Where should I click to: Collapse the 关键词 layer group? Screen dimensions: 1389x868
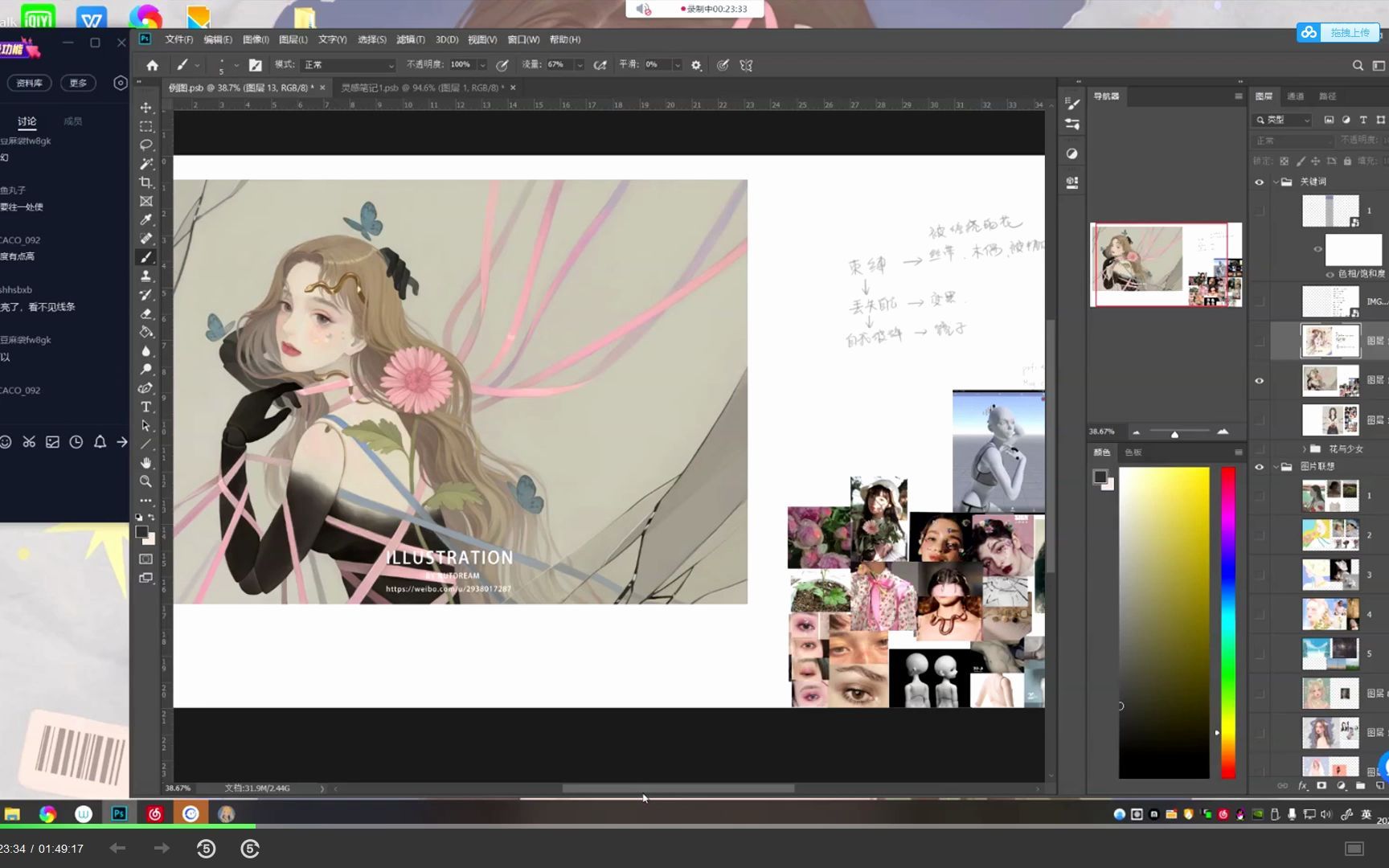click(1276, 182)
